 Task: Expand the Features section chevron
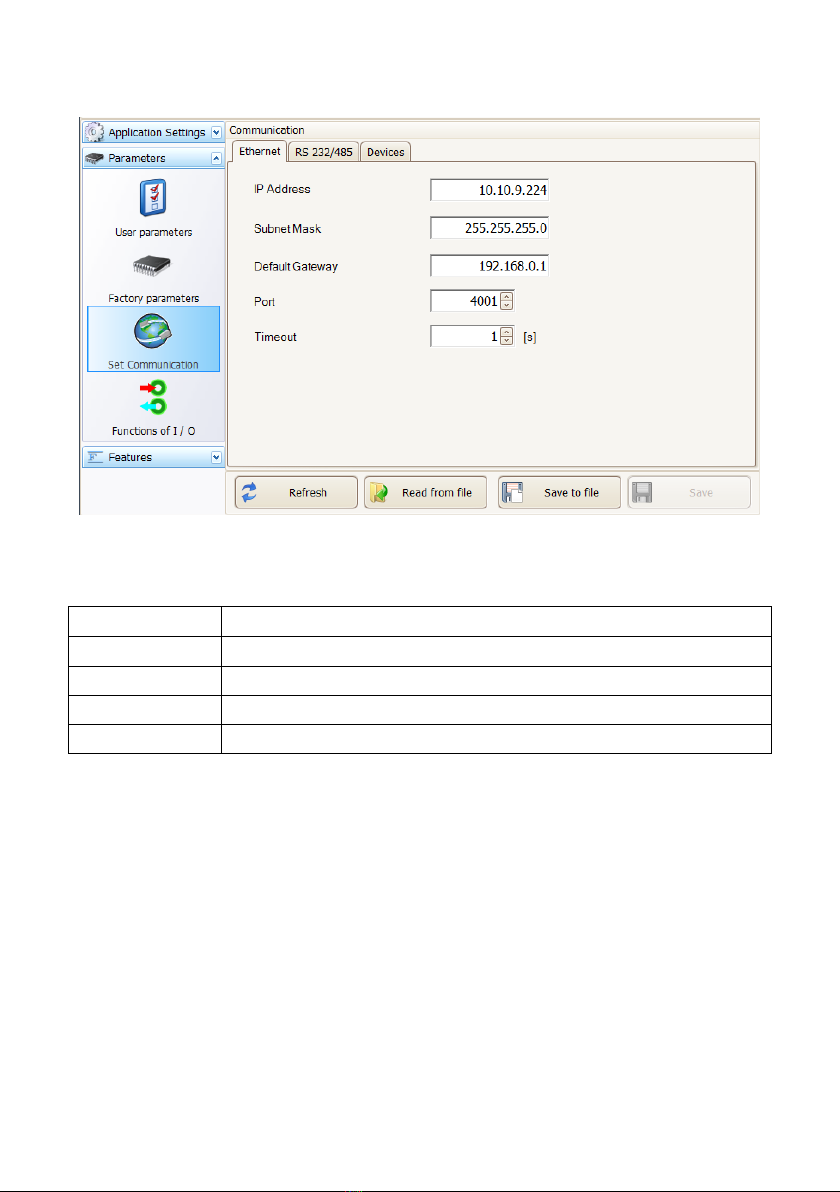[216, 457]
